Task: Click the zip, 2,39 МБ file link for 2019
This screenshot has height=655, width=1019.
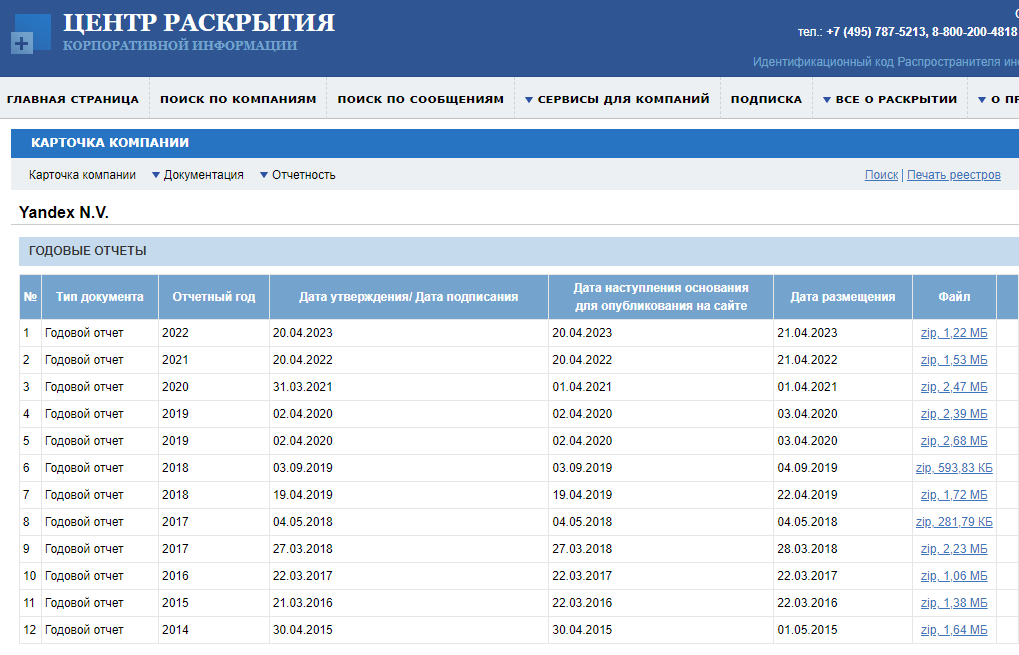Action: click(953, 413)
